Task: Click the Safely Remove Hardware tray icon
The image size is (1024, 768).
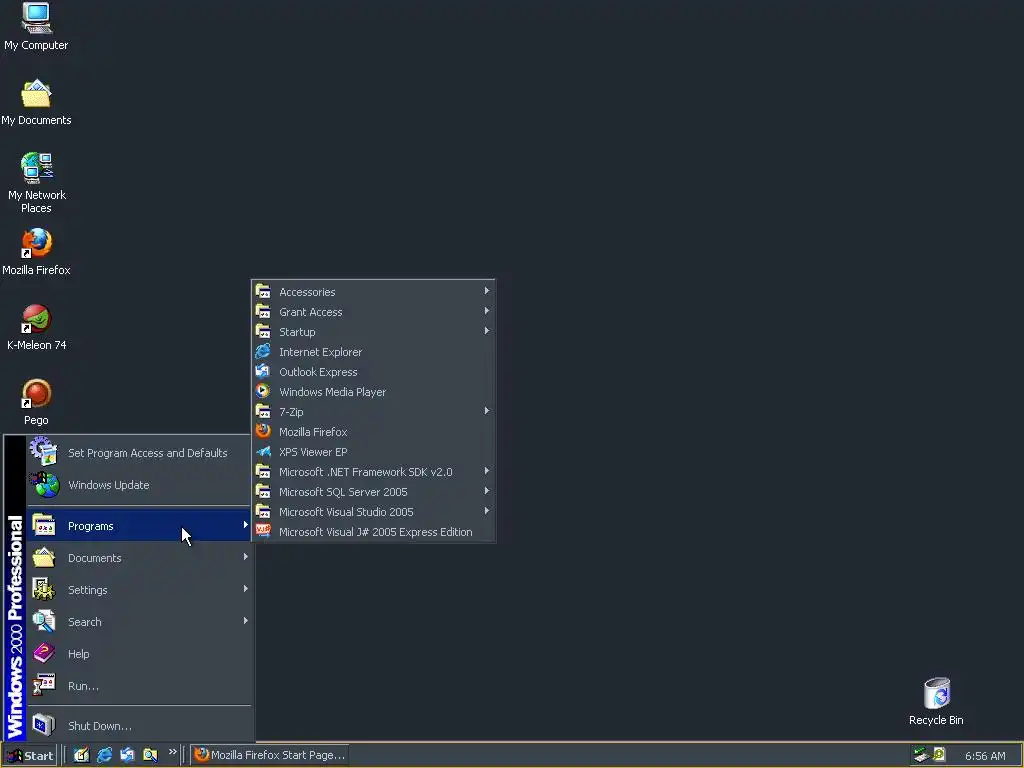Action: pyautogui.click(x=921, y=755)
